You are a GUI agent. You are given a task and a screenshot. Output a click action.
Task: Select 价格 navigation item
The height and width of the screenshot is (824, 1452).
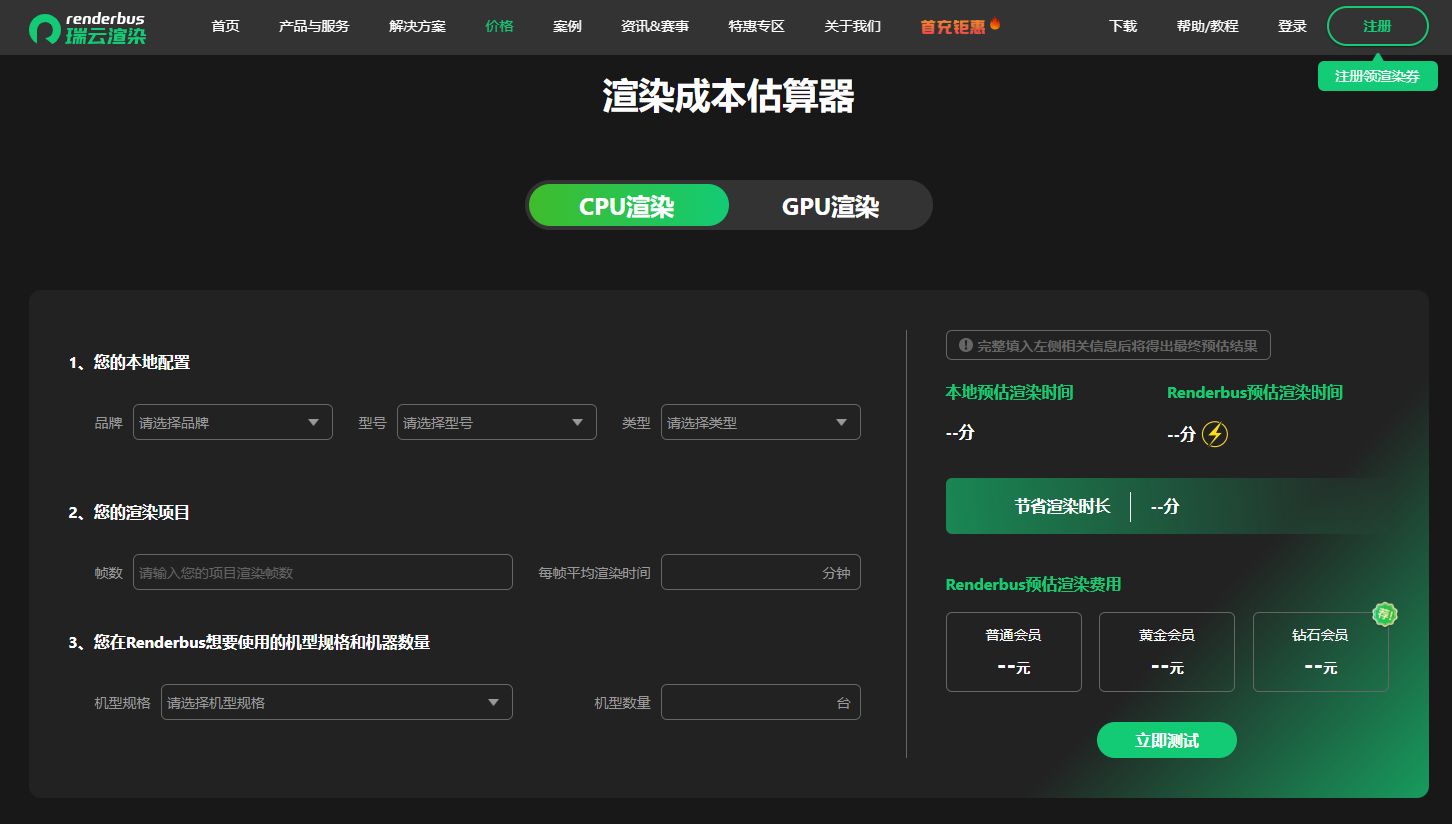tap(499, 26)
